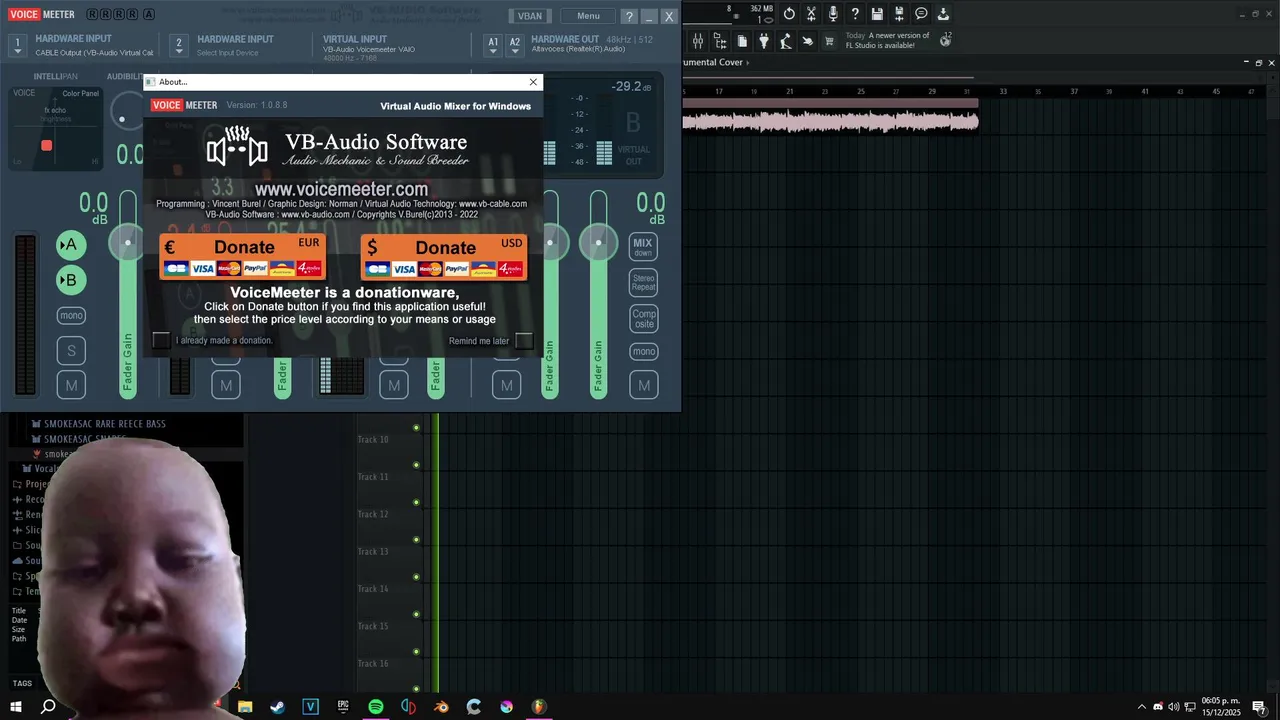1280x720 pixels.
Task: Click FL Studio help question mark icon
Action: tap(855, 14)
